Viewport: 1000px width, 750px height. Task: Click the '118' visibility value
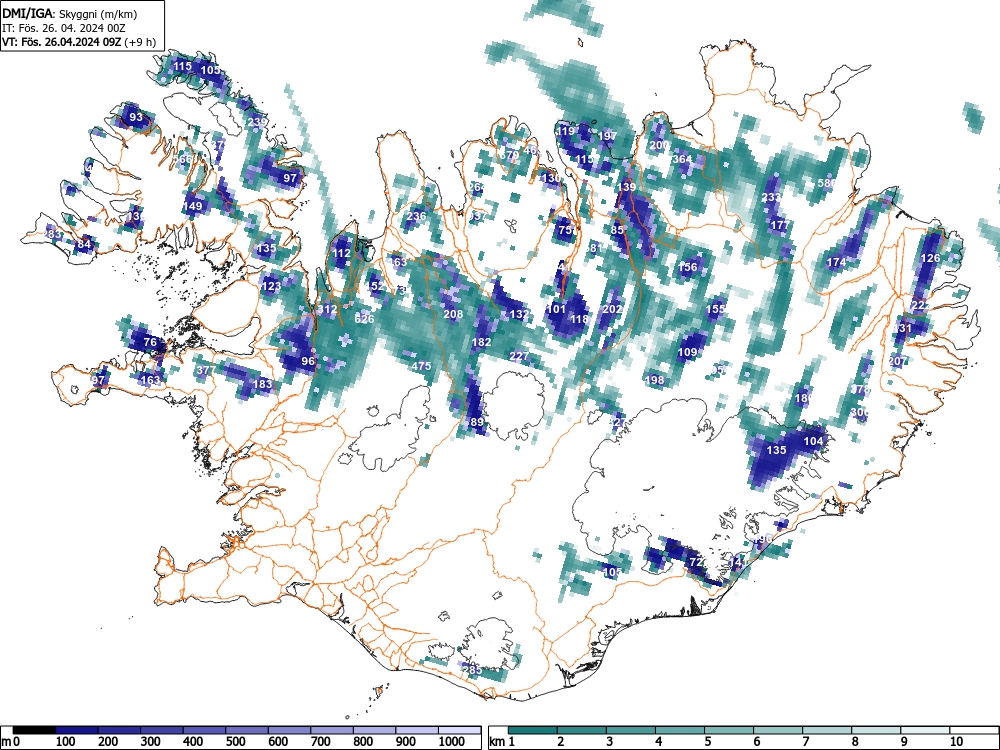coord(579,319)
